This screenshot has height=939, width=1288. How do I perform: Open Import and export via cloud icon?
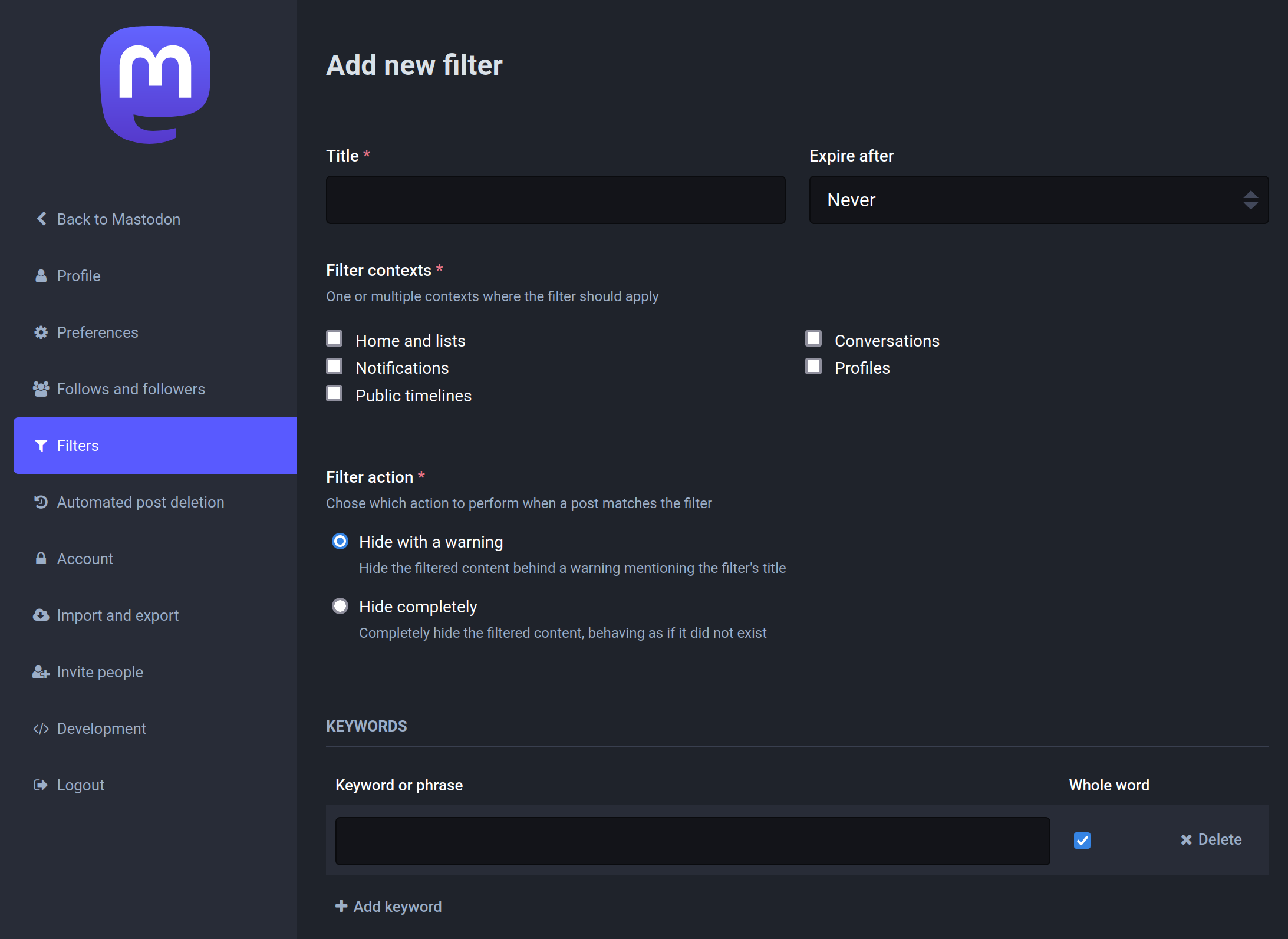(41, 615)
